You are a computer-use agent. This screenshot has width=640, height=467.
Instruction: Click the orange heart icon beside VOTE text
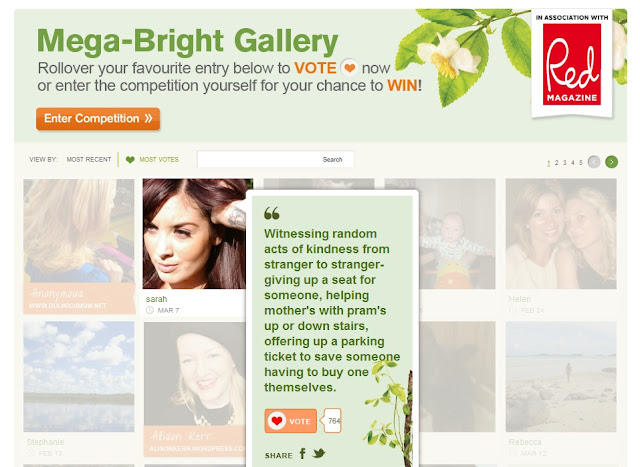349,68
